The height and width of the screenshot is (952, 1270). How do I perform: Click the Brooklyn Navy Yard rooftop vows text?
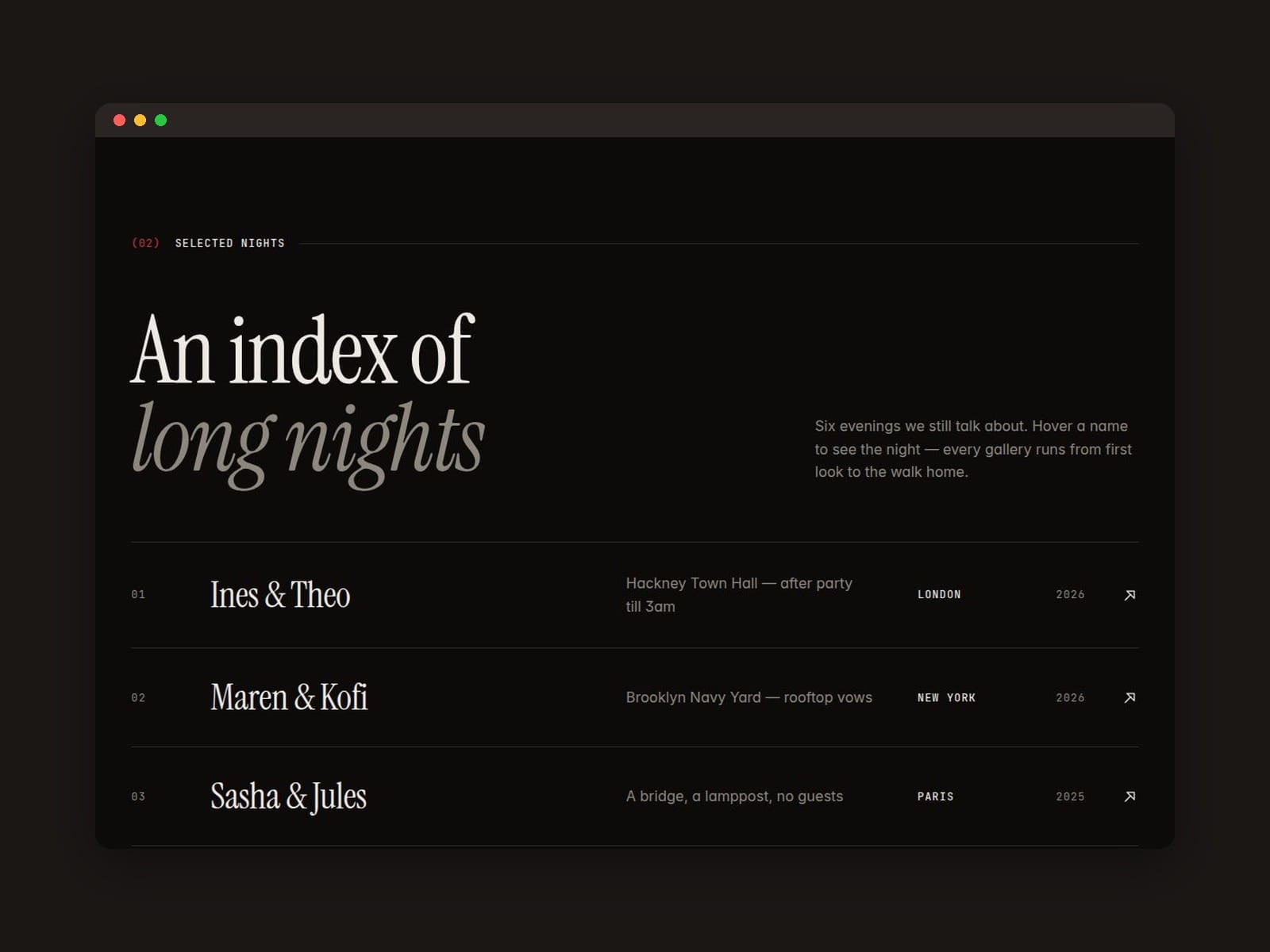(749, 697)
